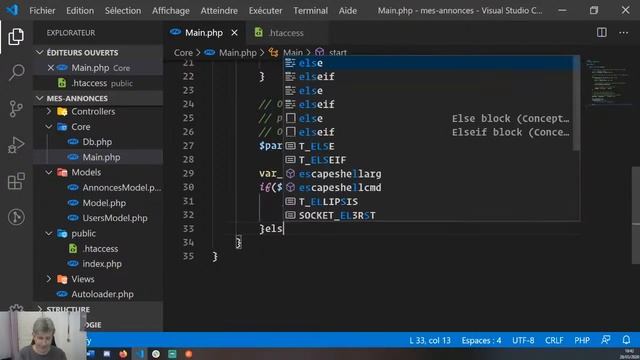Click the VS Code taskbar icon
Image resolution: width=640 pixels, height=360 pixels.
point(140,354)
